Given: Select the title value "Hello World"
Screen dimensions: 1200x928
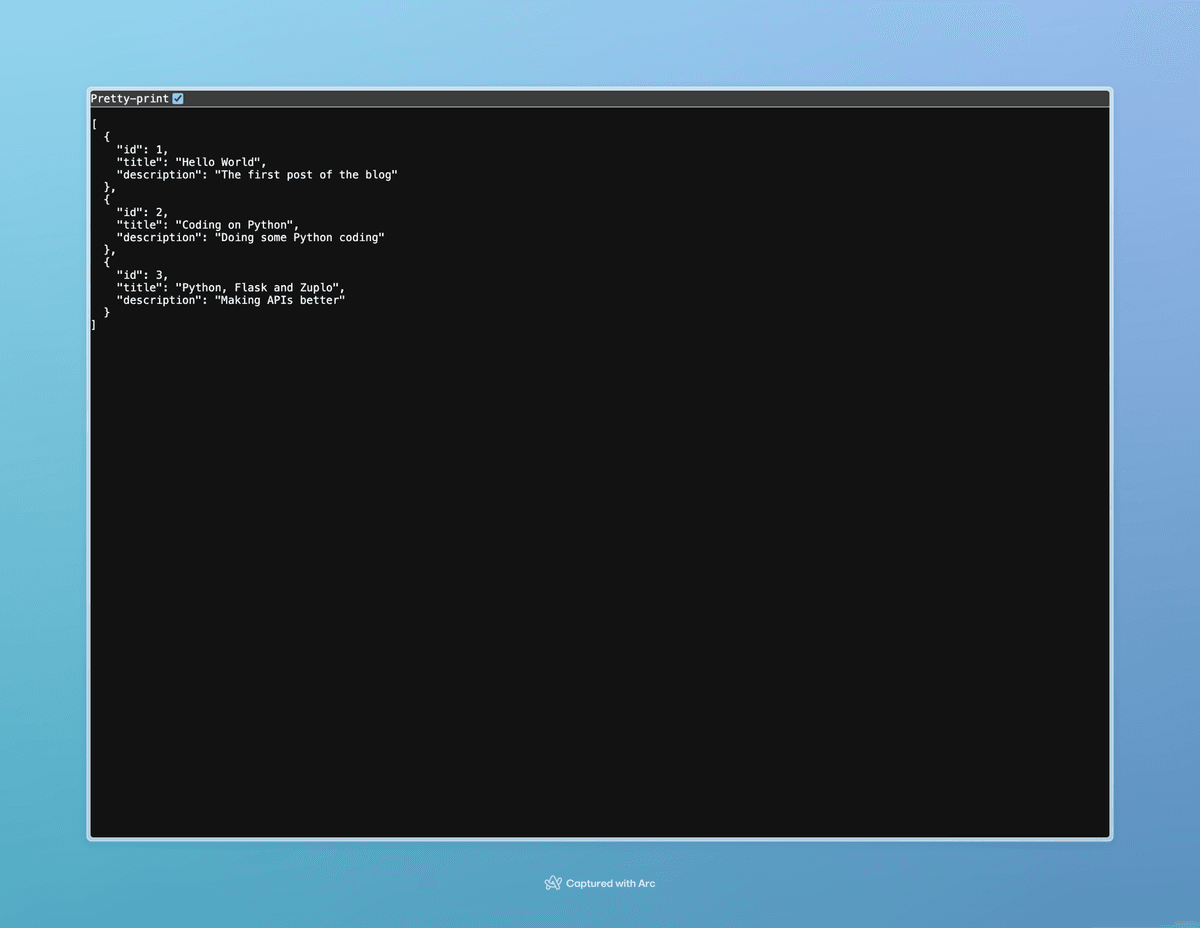Looking at the screenshot, I should [x=220, y=162].
